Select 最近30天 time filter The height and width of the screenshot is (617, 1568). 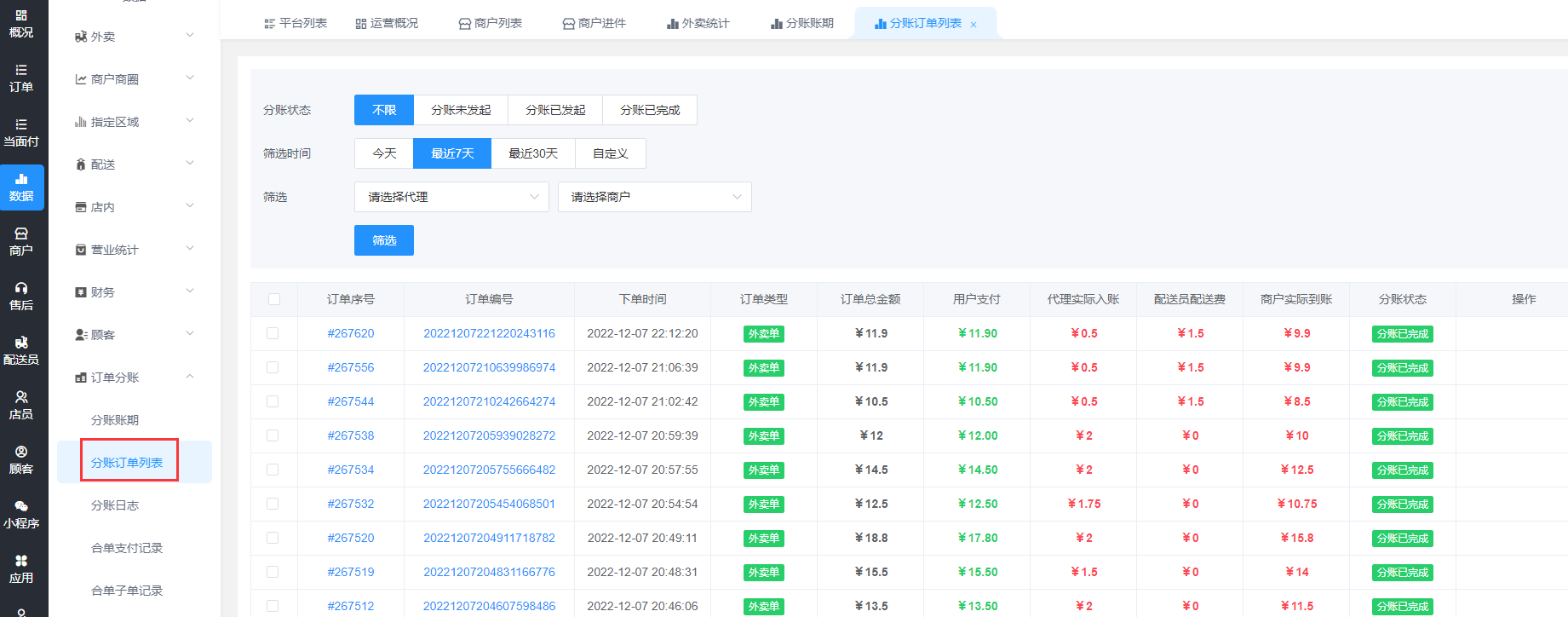click(533, 153)
